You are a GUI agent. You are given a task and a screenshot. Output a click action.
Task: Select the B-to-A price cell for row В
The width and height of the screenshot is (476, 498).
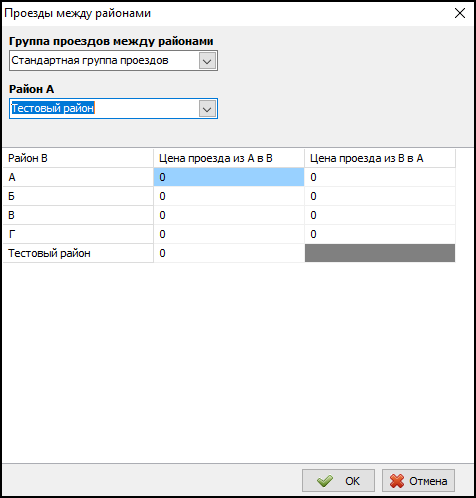[x=380, y=215]
